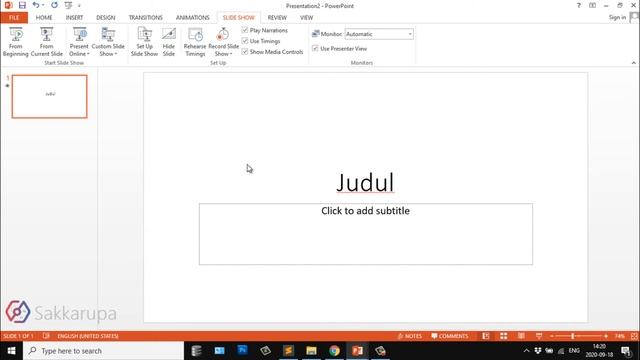The height and width of the screenshot is (360, 640).
Task: Click ENGLISH (UNITED STATES) language indicator
Action: tap(88, 336)
